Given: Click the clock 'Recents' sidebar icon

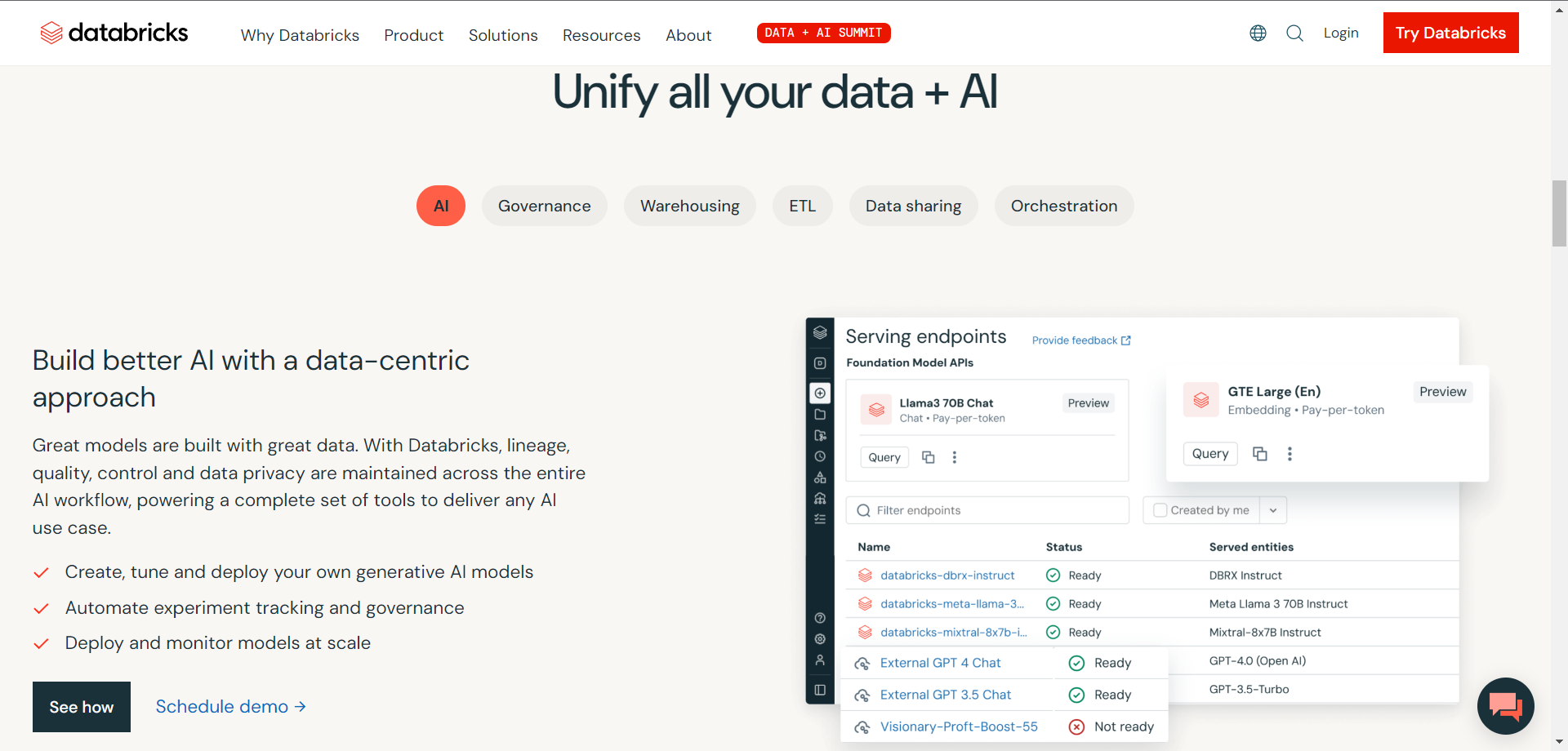Looking at the screenshot, I should (x=820, y=456).
